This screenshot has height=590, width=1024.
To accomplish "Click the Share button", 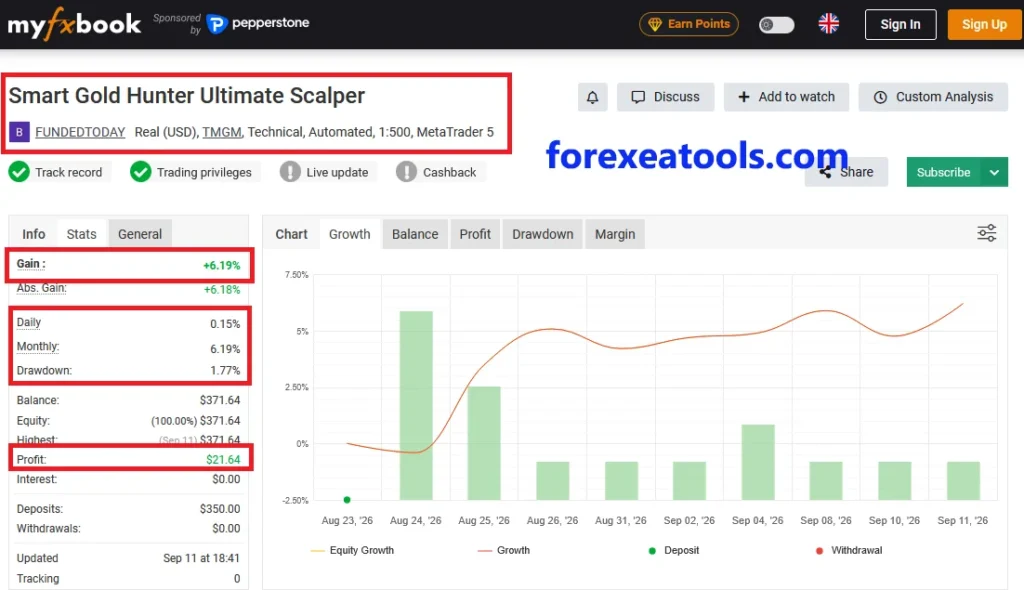I will (x=846, y=172).
